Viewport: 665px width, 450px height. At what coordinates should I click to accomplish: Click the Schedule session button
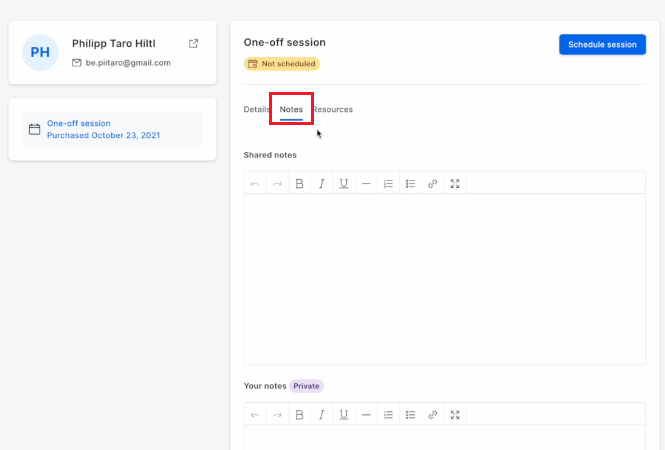pyautogui.click(x=602, y=45)
